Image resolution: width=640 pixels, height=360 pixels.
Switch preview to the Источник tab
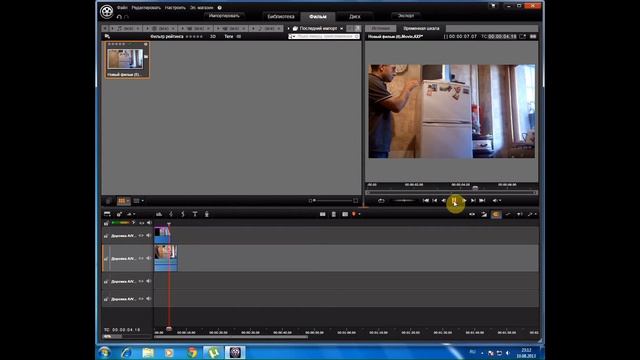coord(380,28)
